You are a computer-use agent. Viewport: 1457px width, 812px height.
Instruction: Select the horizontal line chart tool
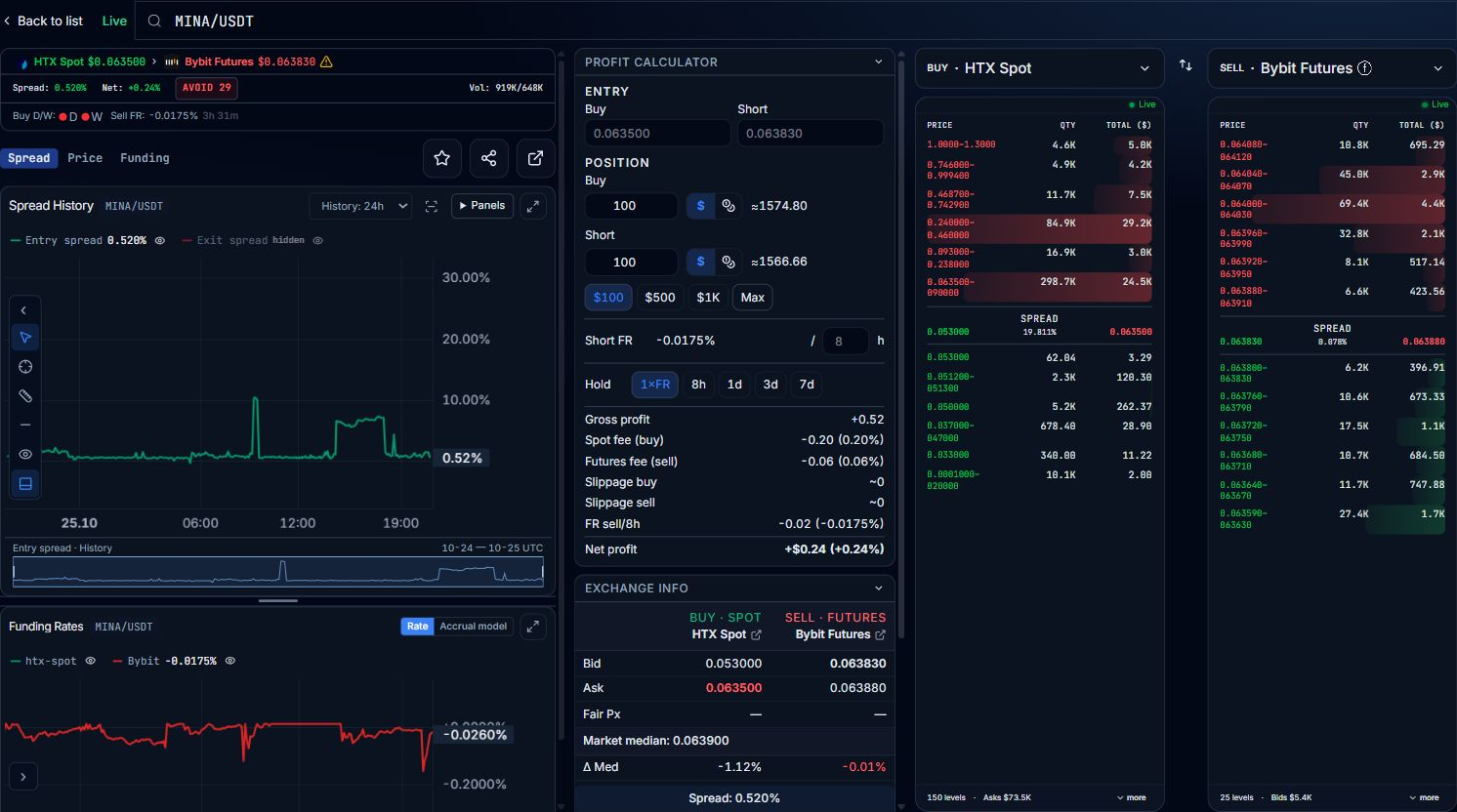pyautogui.click(x=25, y=426)
